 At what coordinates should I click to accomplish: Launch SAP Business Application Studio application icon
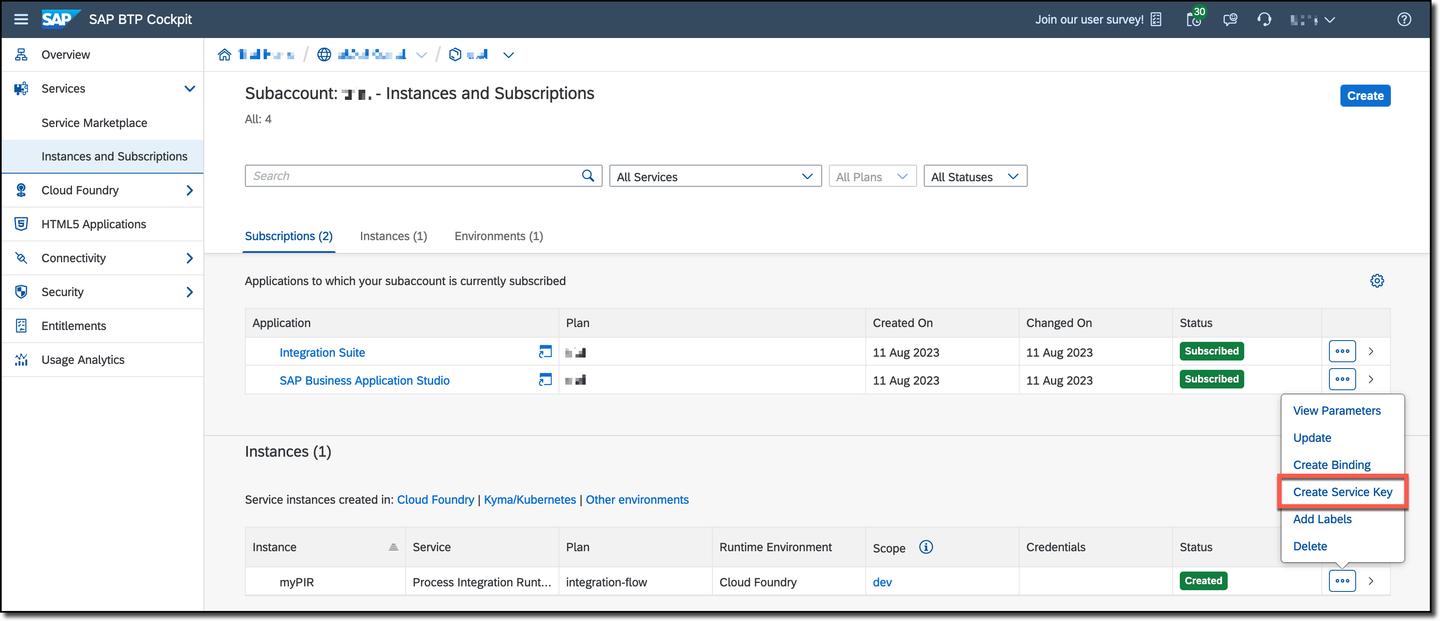[545, 380]
